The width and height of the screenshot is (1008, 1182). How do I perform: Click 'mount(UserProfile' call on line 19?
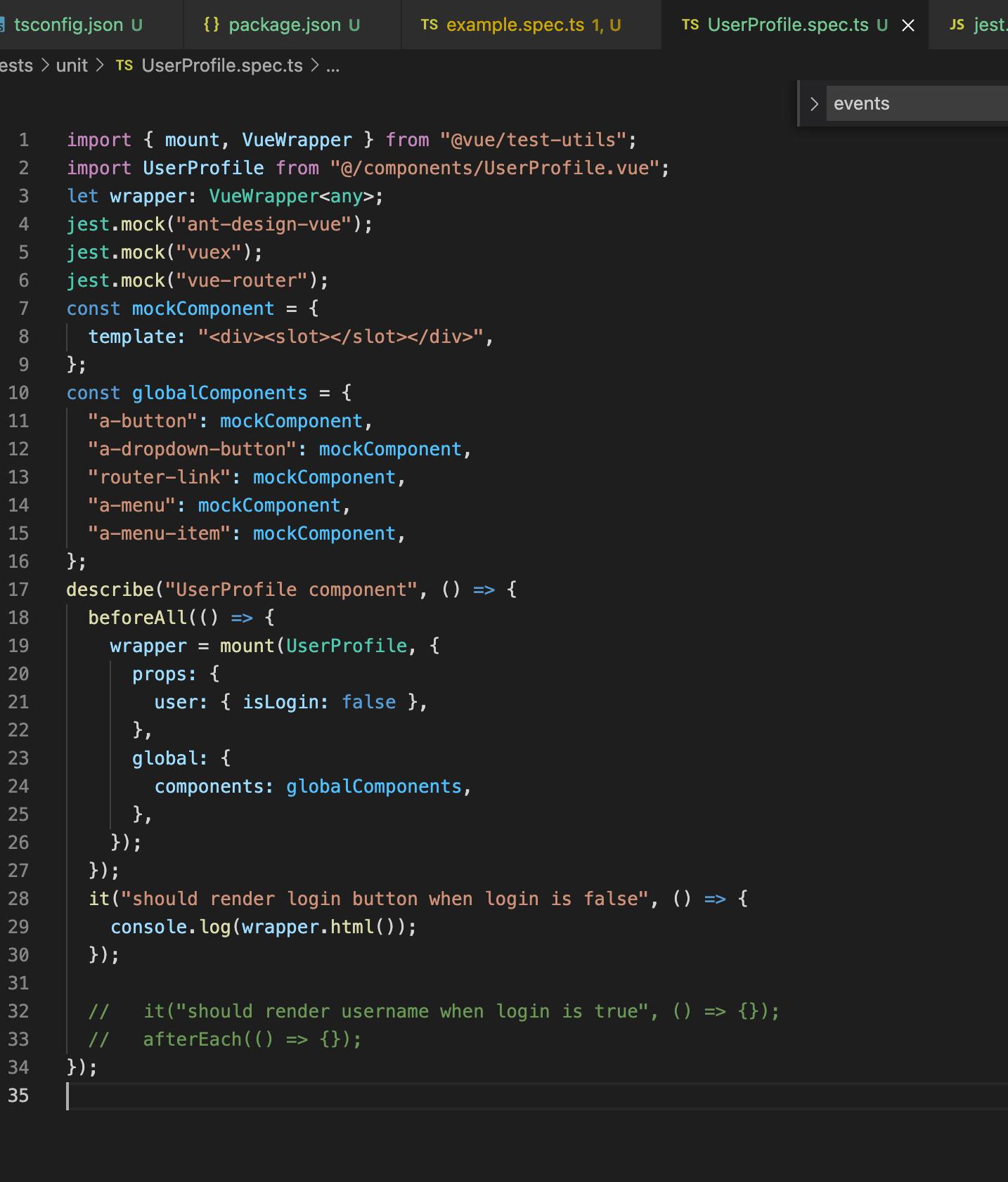(x=314, y=646)
